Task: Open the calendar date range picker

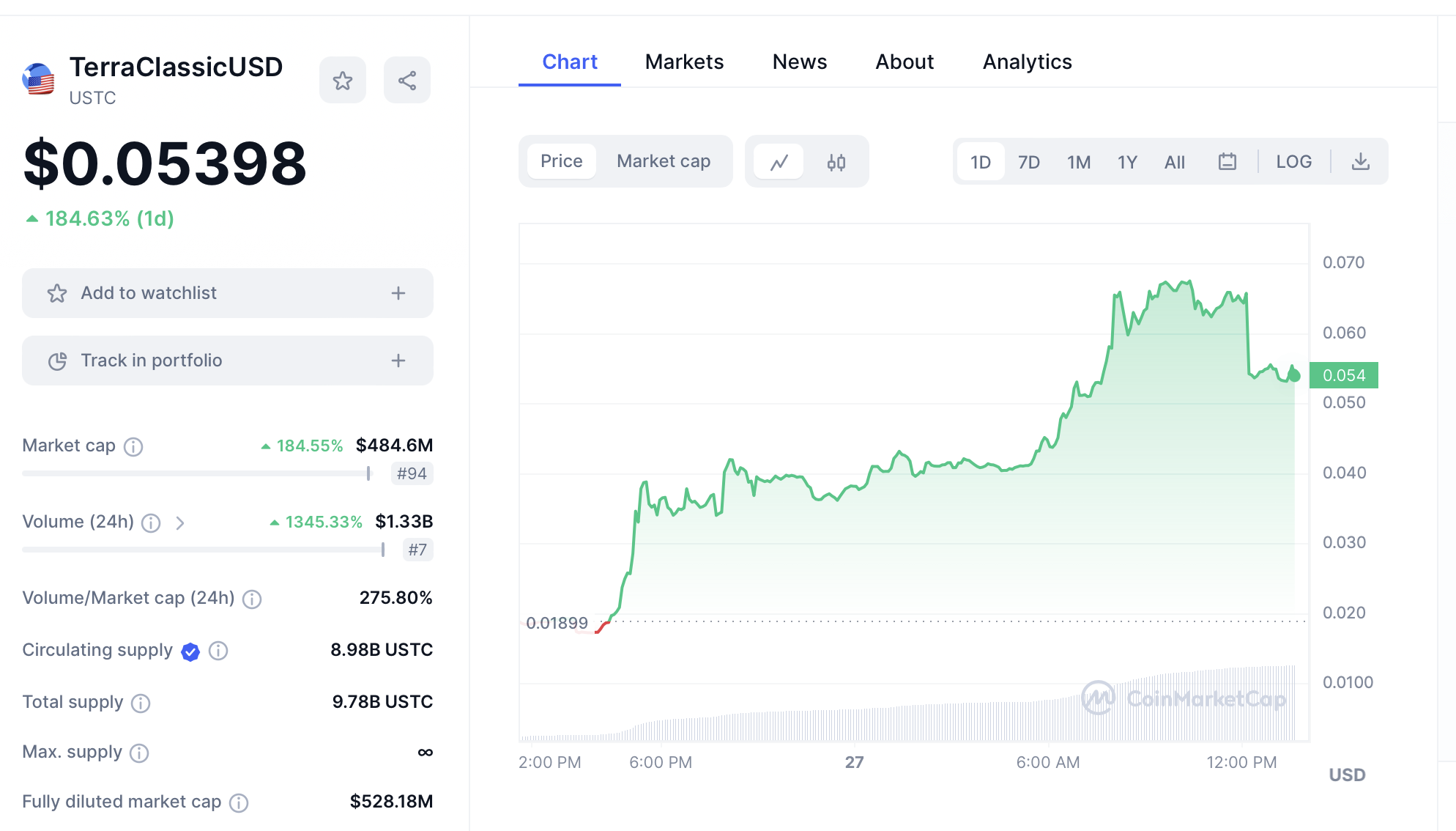Action: point(1227,162)
